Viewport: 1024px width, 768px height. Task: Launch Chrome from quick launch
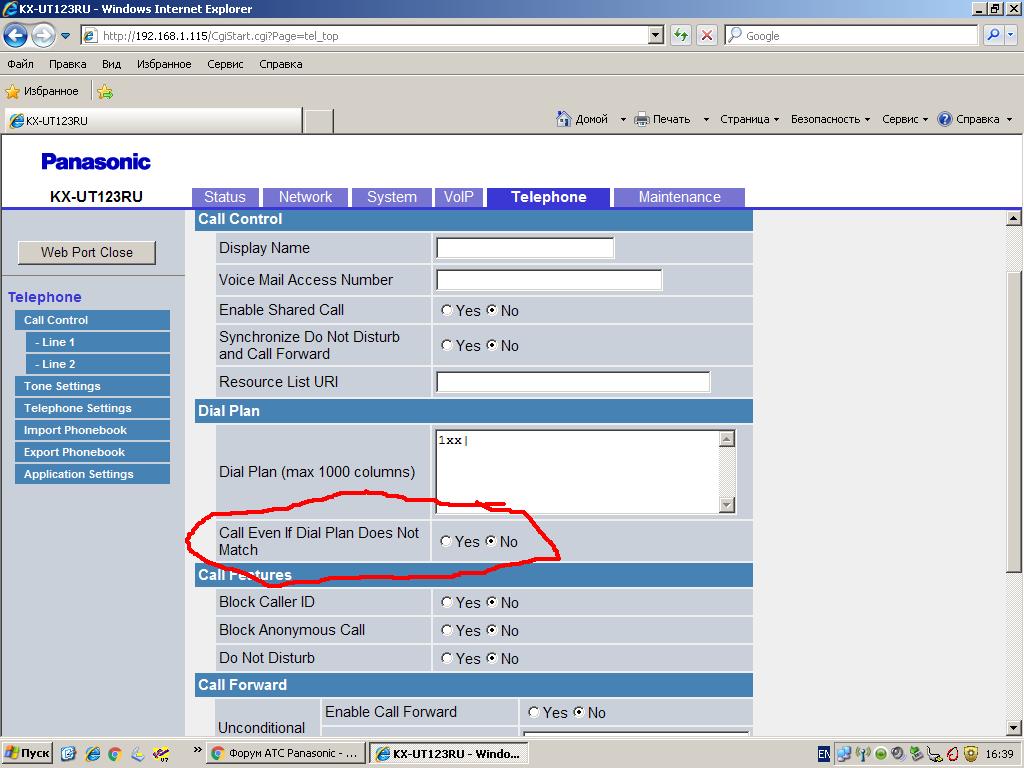point(115,754)
